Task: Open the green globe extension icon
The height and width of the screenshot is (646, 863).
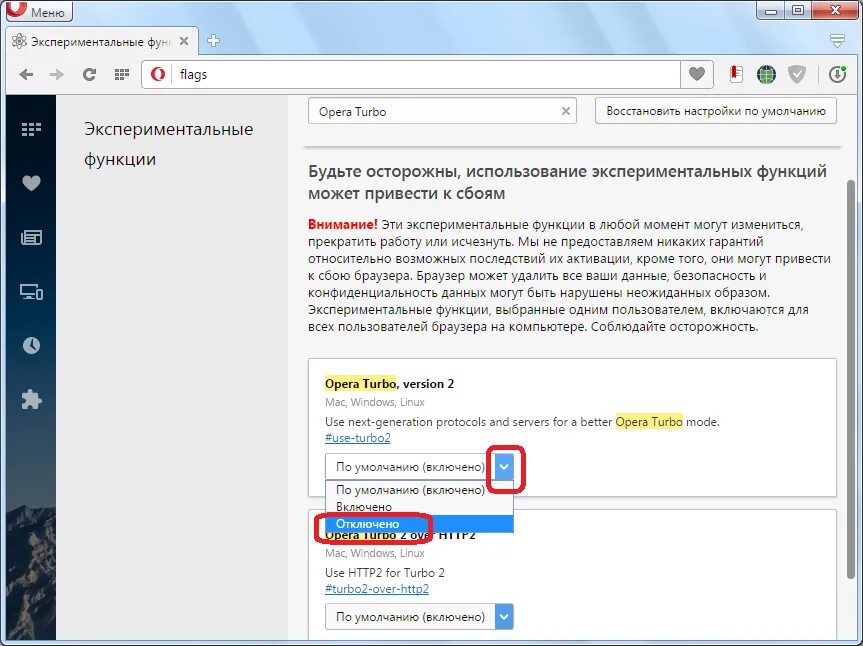Action: tap(766, 74)
